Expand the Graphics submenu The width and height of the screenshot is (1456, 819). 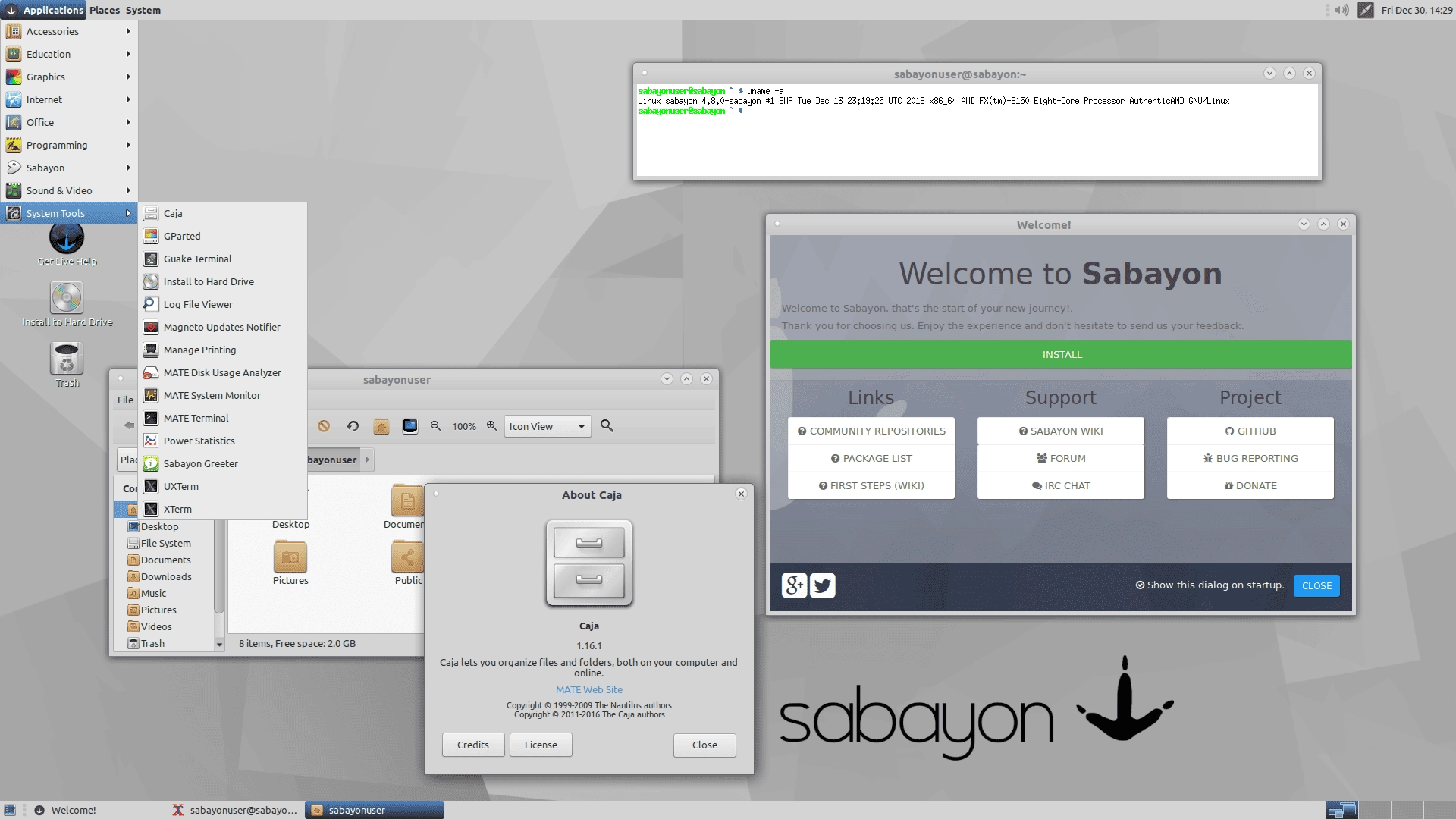(69, 77)
